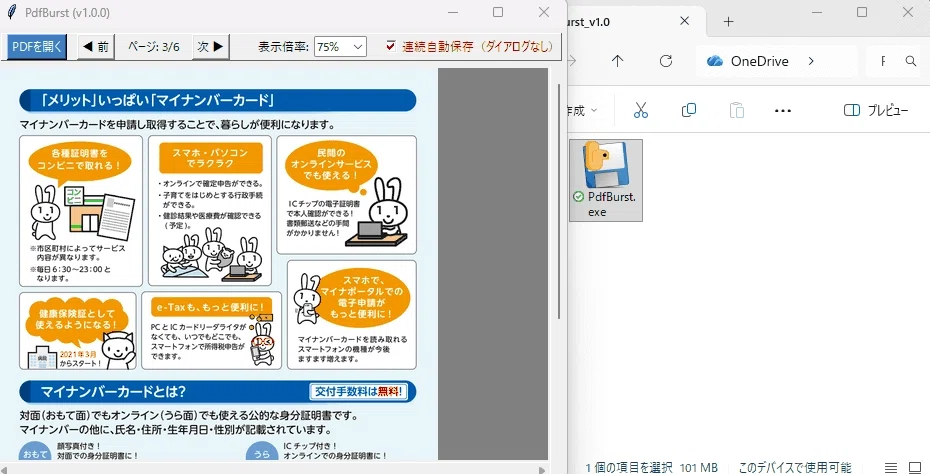Click the horizontal scrollbar in PdfBurst viewer
The image size is (930, 474).
click(x=273, y=469)
